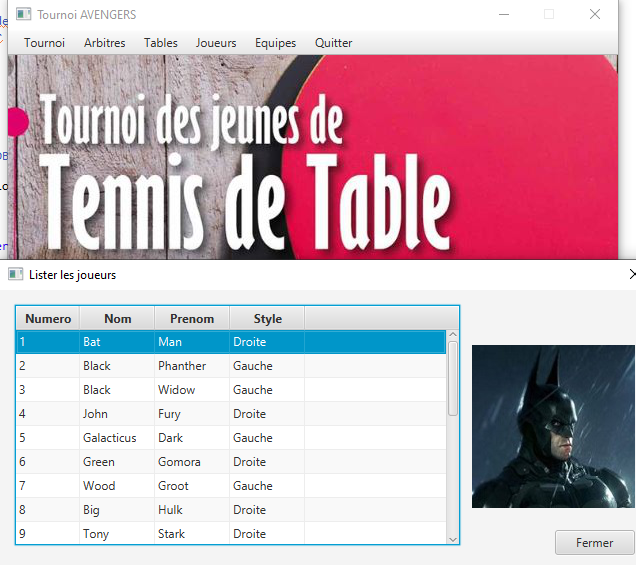Click 'Gauche' in the Wood Groot row
This screenshot has height=565, width=636.
tap(267, 486)
